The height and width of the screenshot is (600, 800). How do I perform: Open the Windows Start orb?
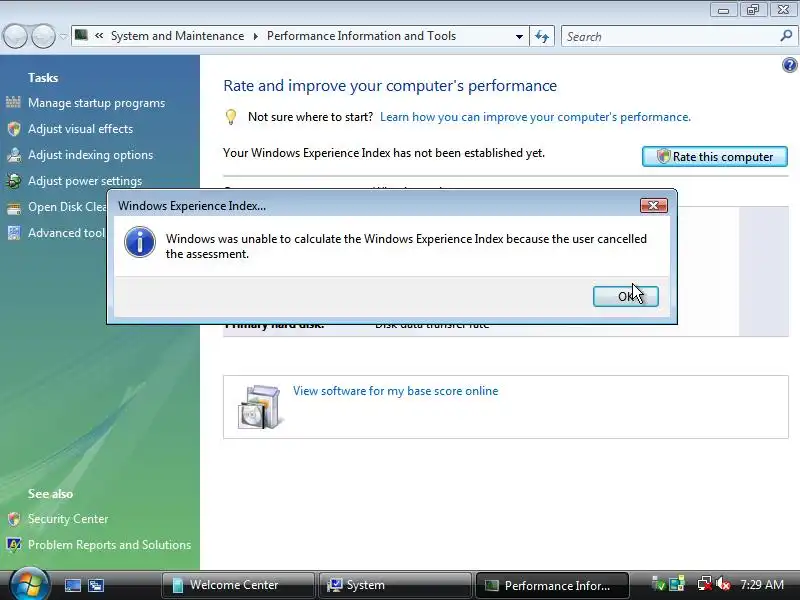30,584
